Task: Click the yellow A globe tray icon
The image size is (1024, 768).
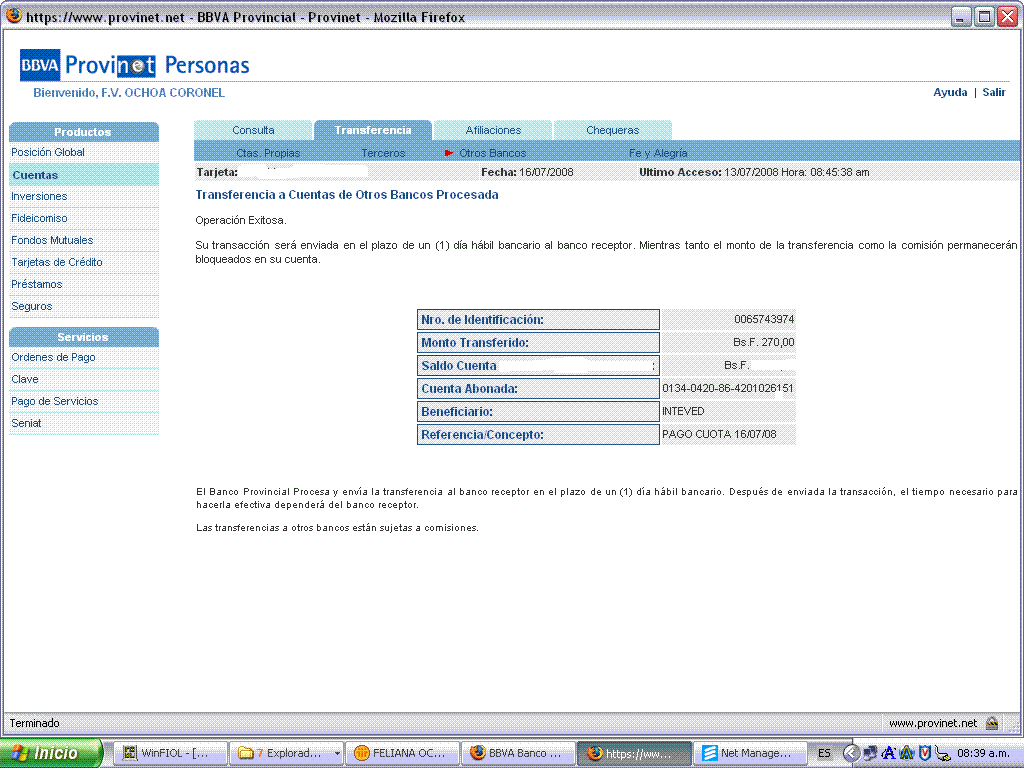Action: [x=906, y=753]
